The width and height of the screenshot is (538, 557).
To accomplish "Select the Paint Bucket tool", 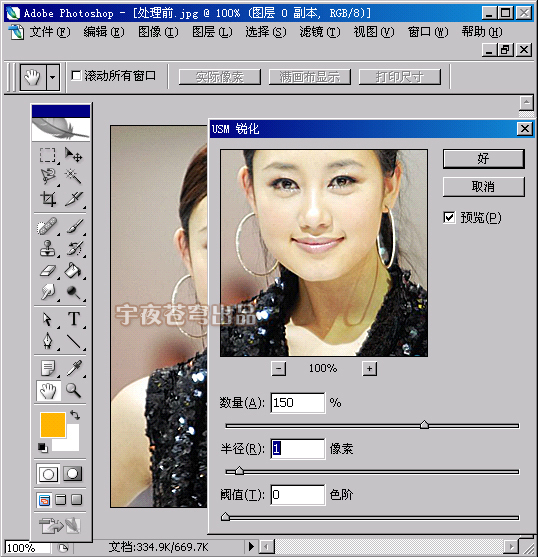I will (73, 270).
